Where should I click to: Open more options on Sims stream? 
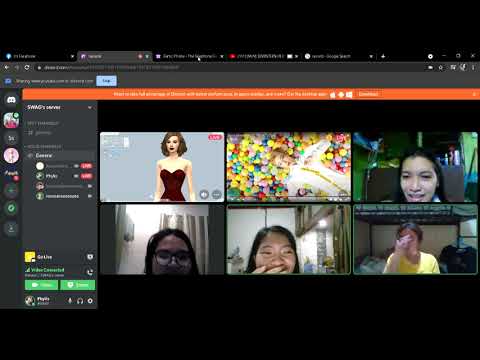[x=217, y=194]
